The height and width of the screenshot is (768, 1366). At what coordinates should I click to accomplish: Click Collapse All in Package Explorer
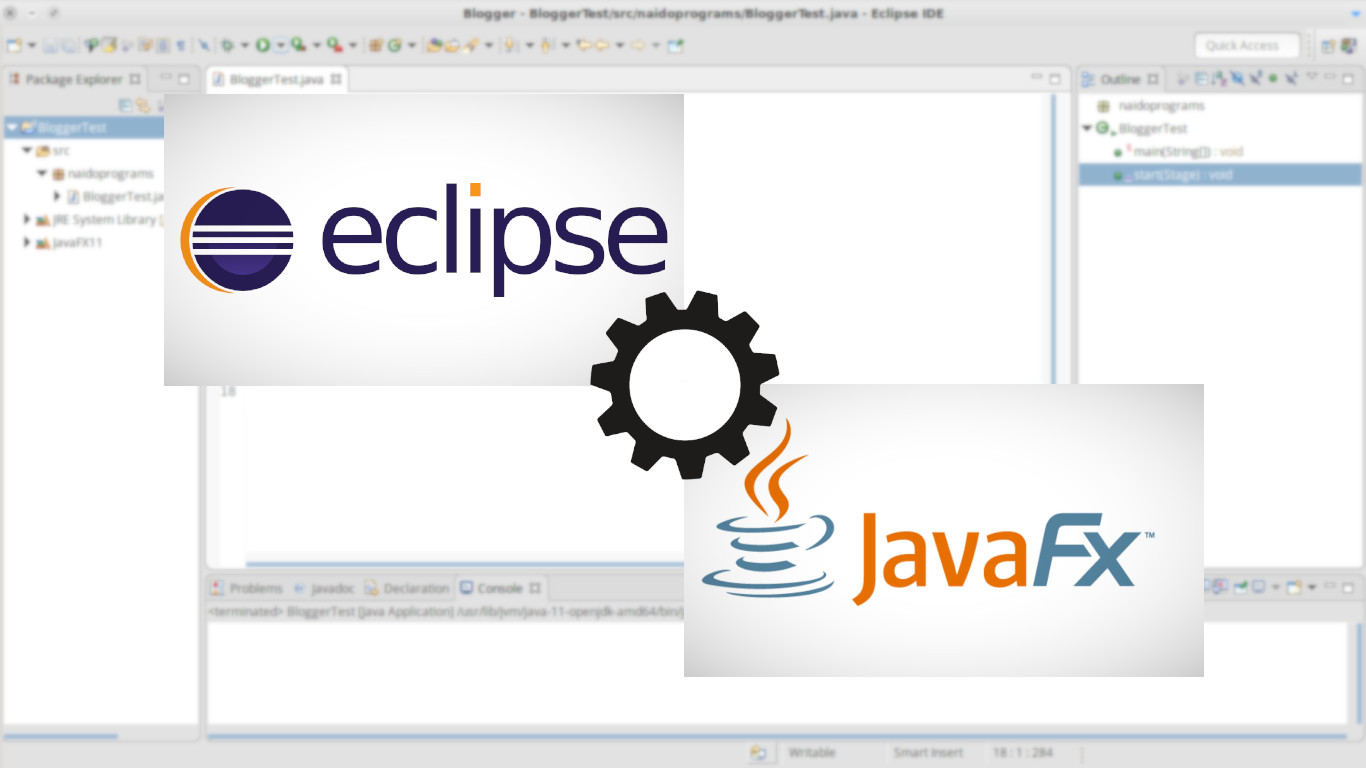[x=125, y=105]
